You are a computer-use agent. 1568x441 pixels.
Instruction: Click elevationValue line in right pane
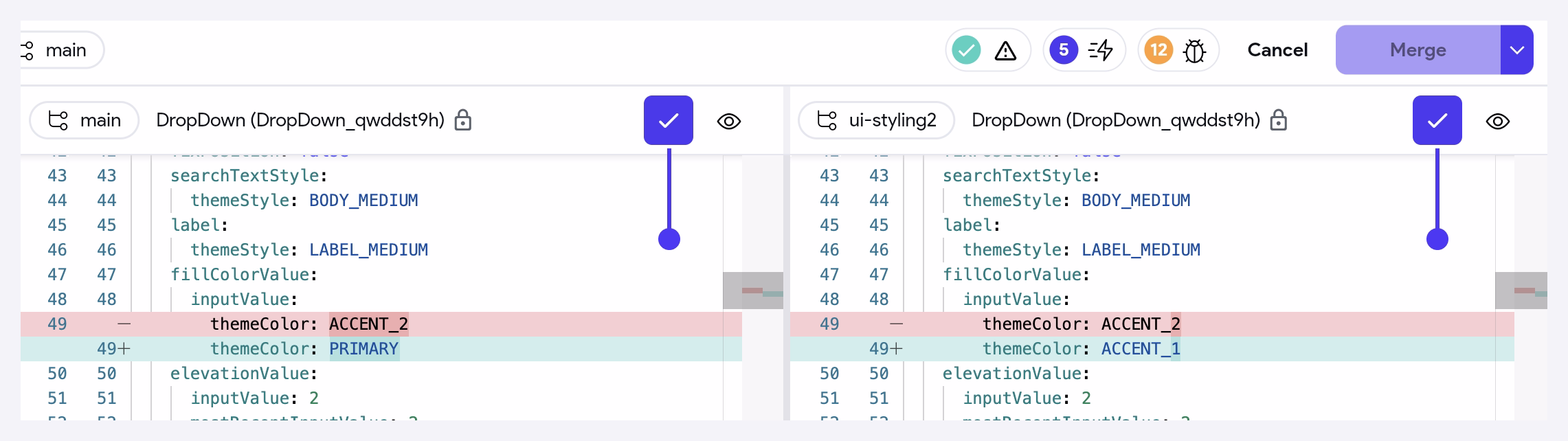1016,374
